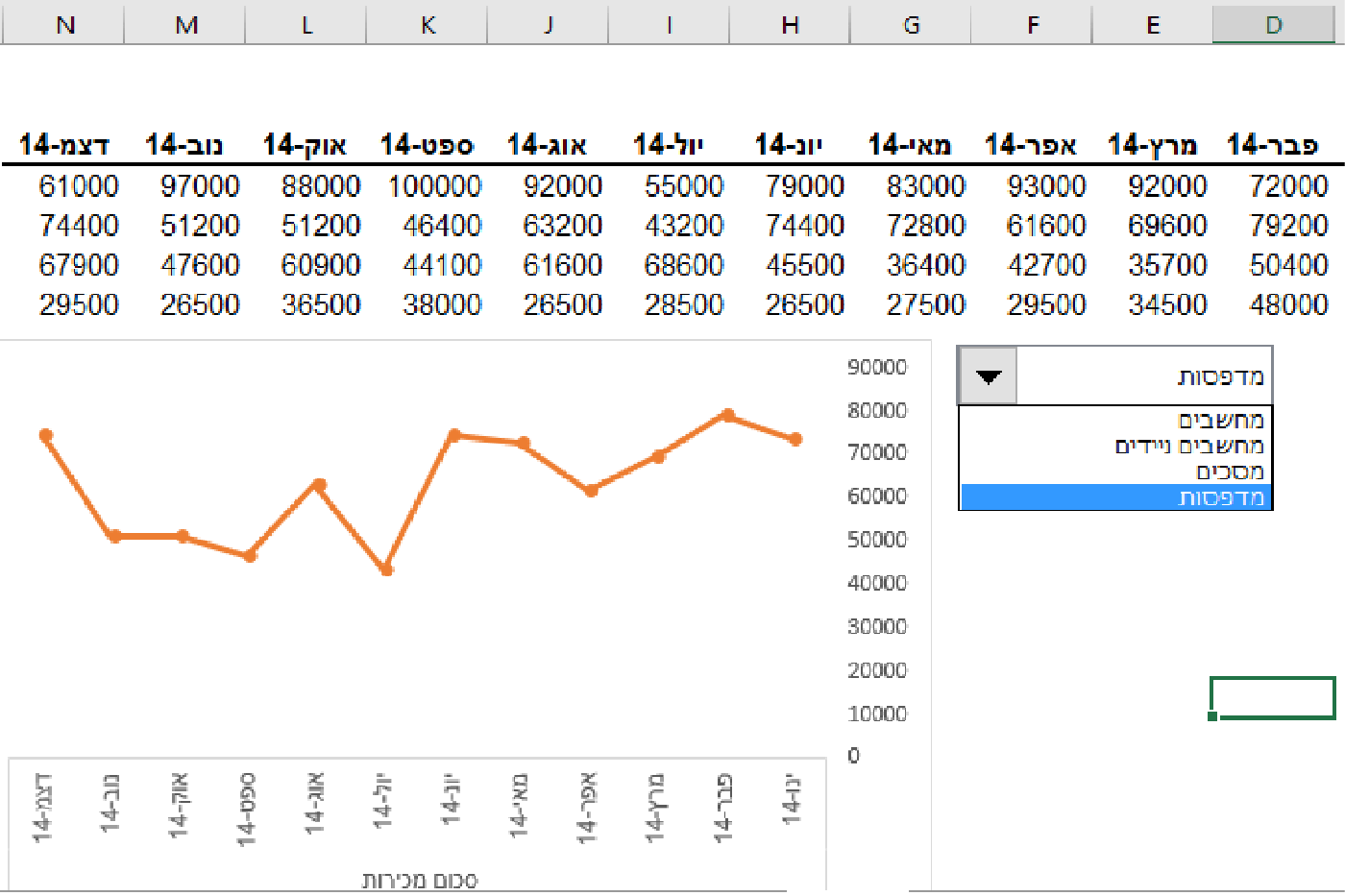1345x896 pixels.
Task: Click the combo box text field מדפסות
Action: [x=1143, y=375]
